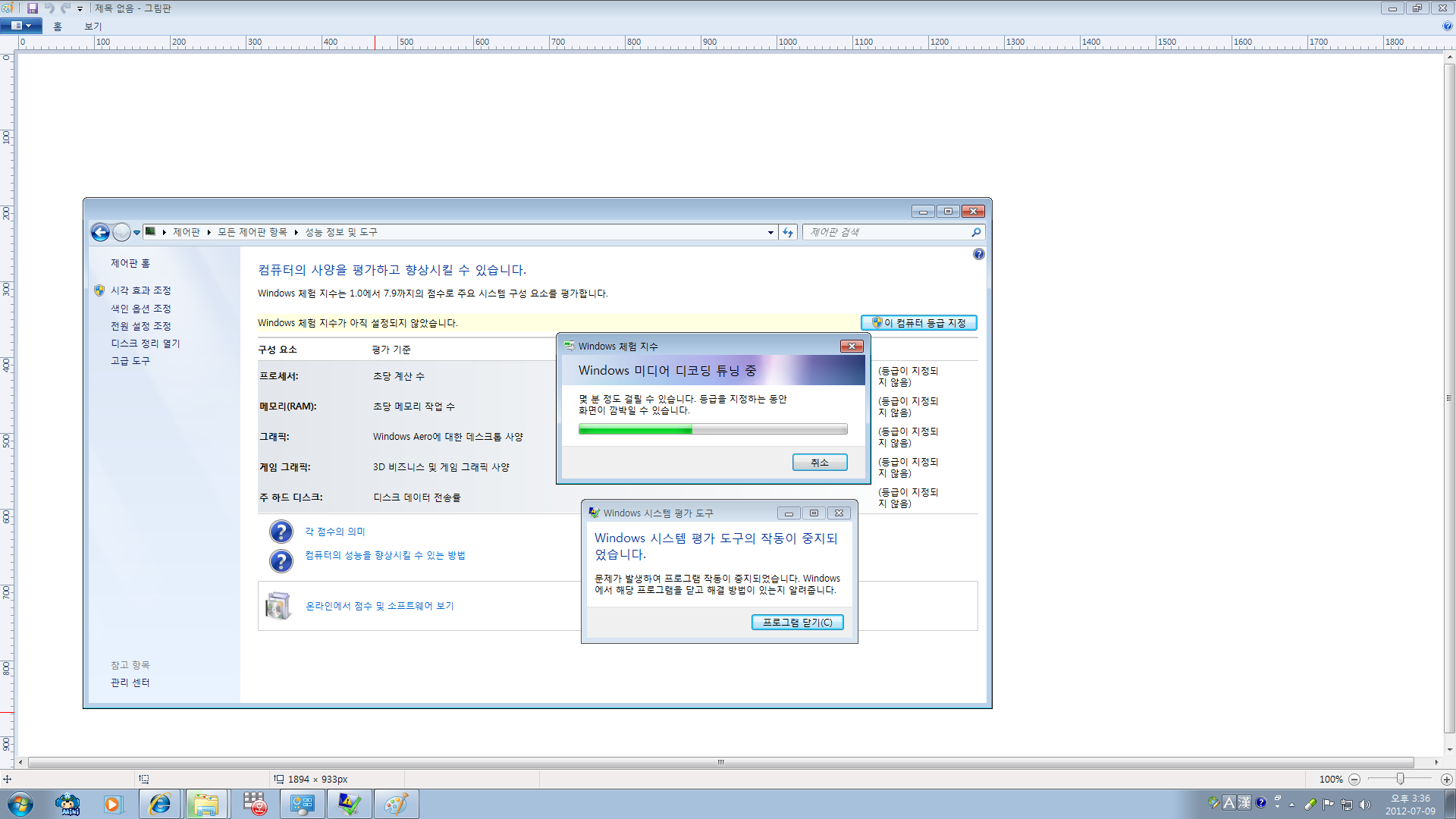Open the Windows Start orb
Screen dimensions: 1456x819
(20, 804)
